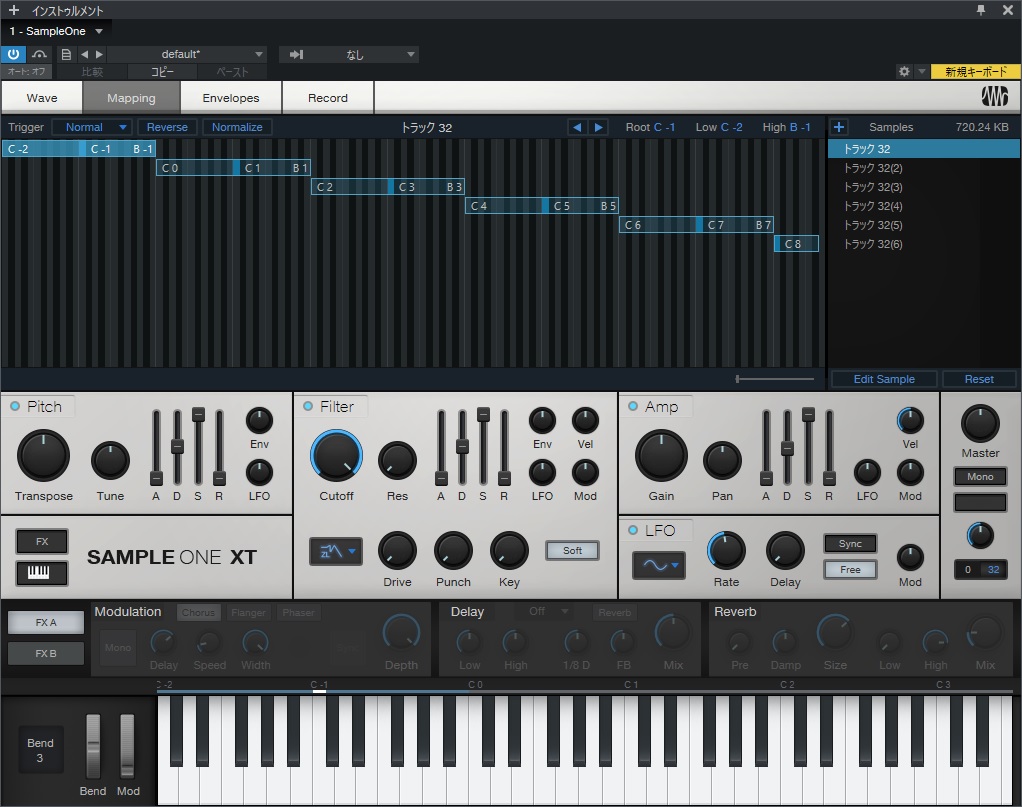Select previous sample with left arrow
Screen dimensions: 1022x807
576,127
